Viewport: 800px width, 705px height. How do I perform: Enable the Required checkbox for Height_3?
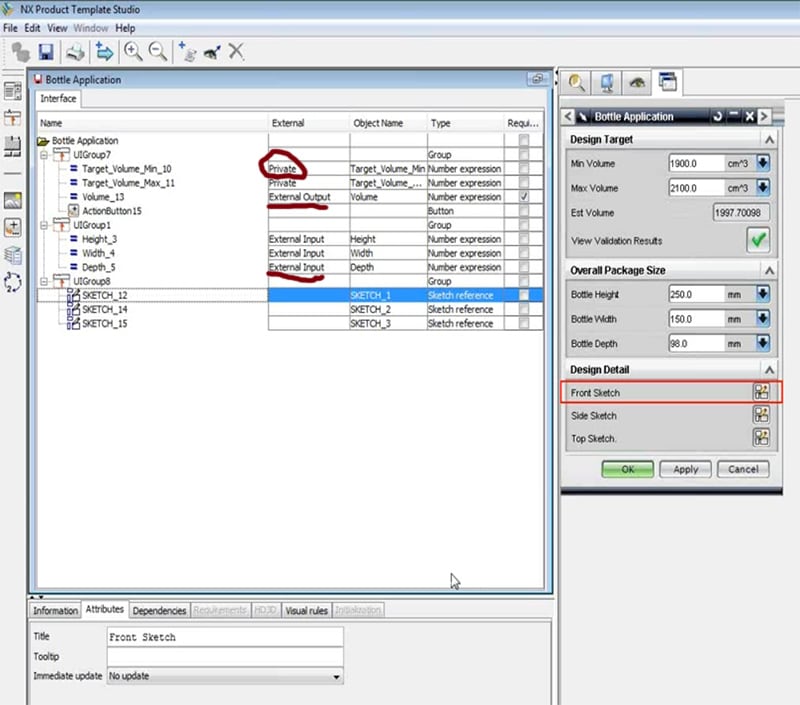[524, 239]
